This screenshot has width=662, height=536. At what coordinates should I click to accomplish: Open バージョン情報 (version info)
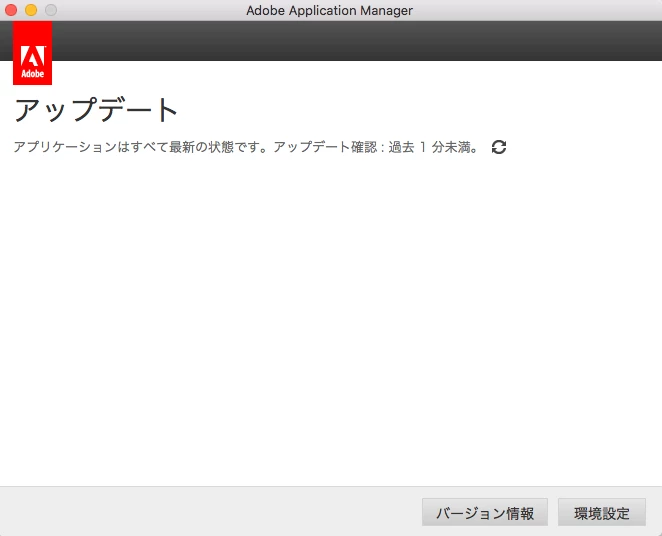click(x=485, y=512)
